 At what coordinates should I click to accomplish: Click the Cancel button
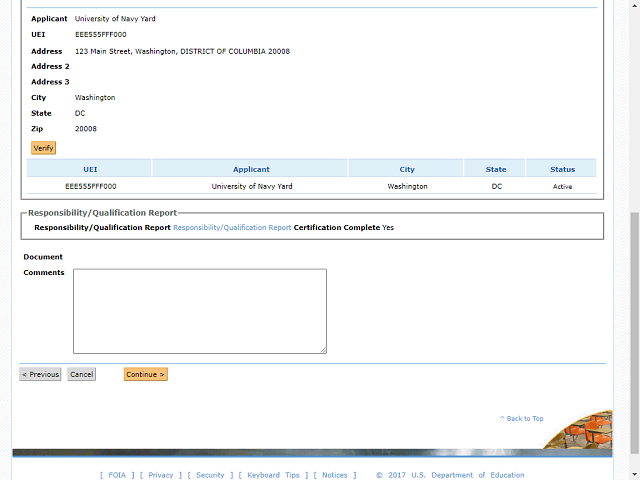pyautogui.click(x=82, y=374)
